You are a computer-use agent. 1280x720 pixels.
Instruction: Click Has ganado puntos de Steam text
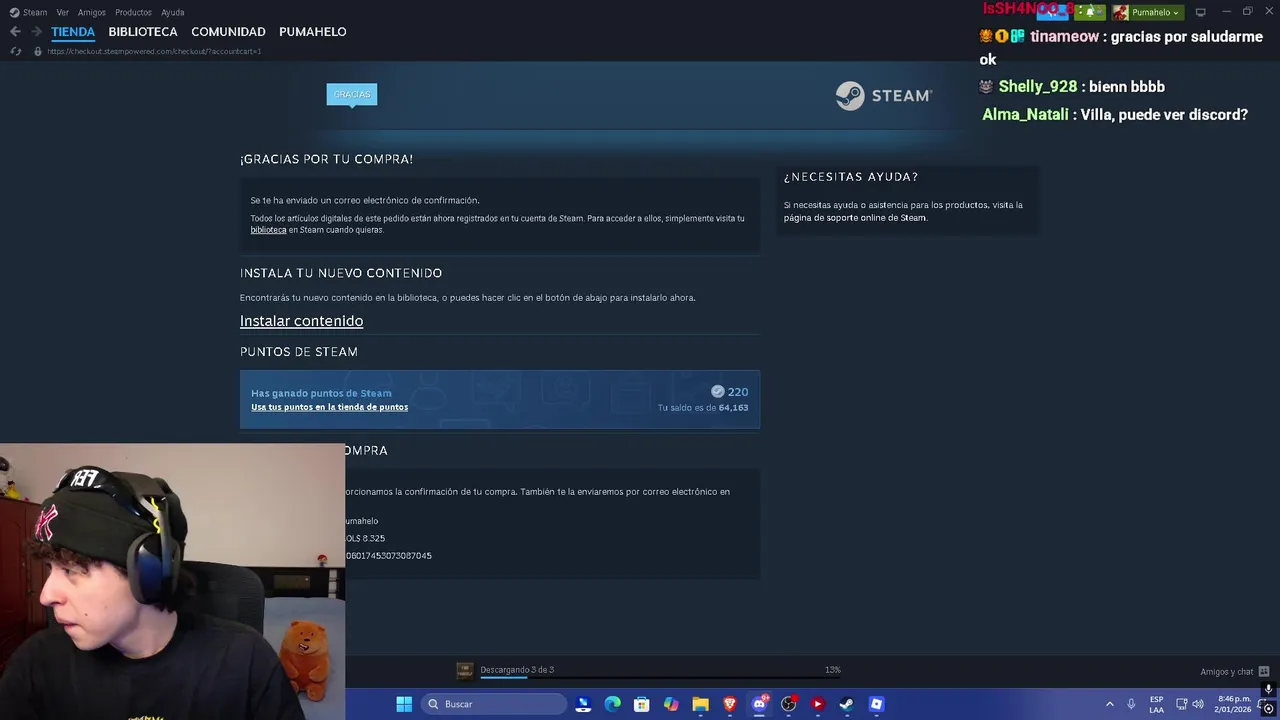[321, 393]
